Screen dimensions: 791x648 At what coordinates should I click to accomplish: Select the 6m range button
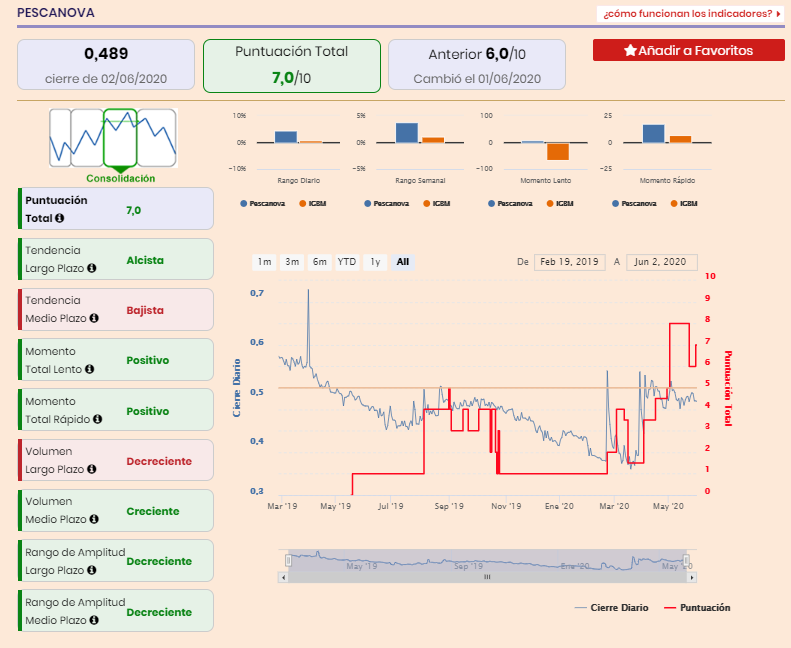319,262
